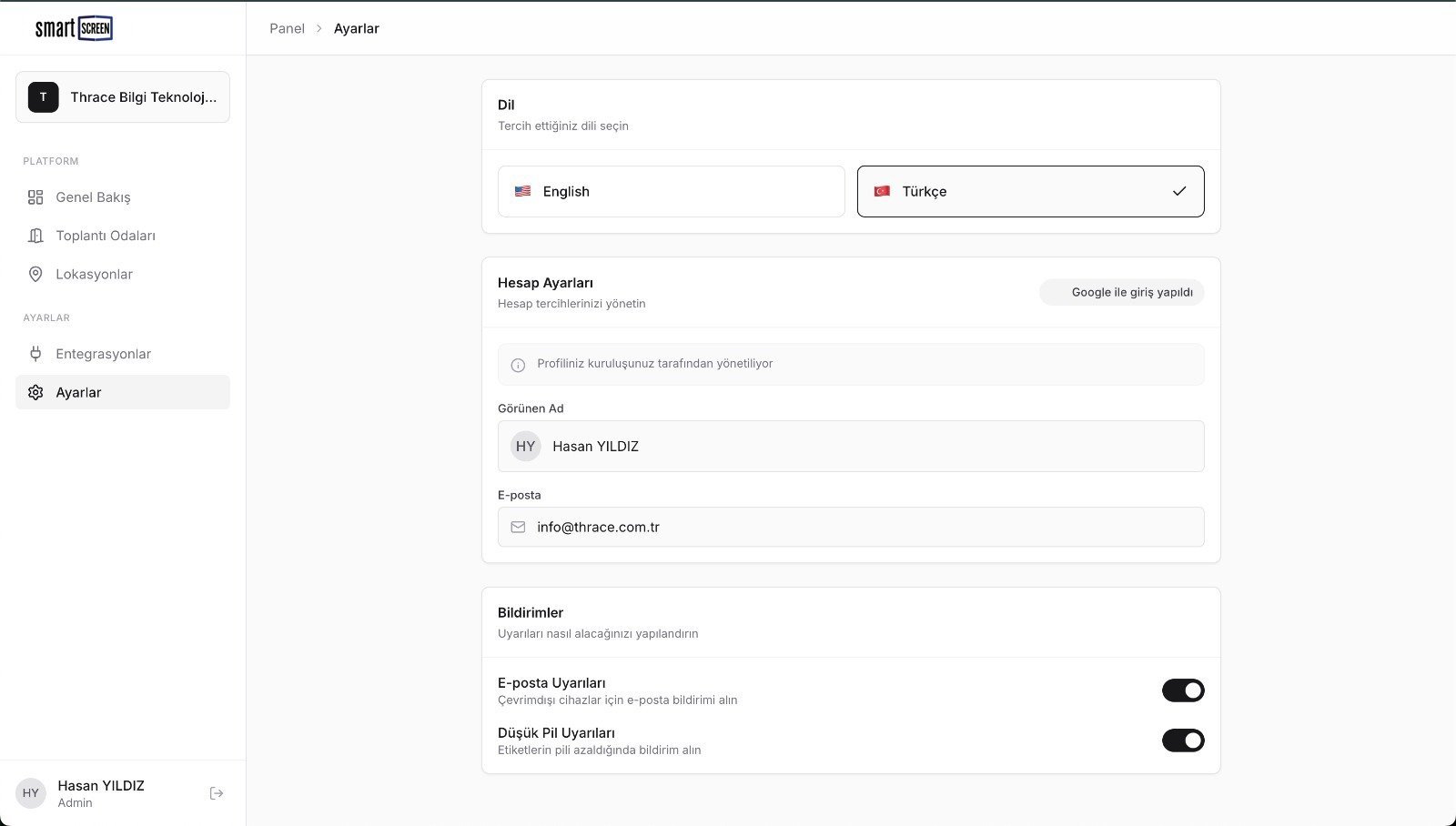Click the Ayarlar gear icon in sidebar

coord(35,393)
